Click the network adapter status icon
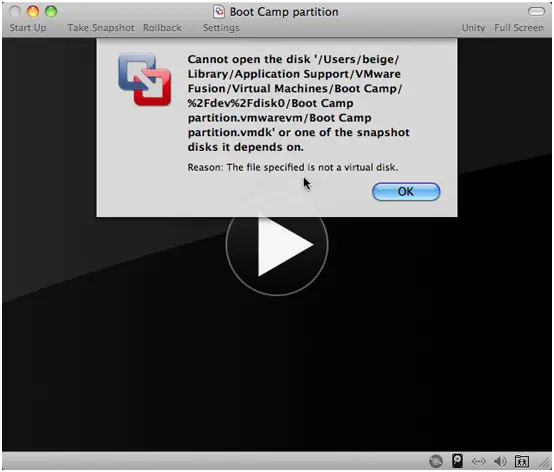The height and width of the screenshot is (472, 554). point(479,461)
